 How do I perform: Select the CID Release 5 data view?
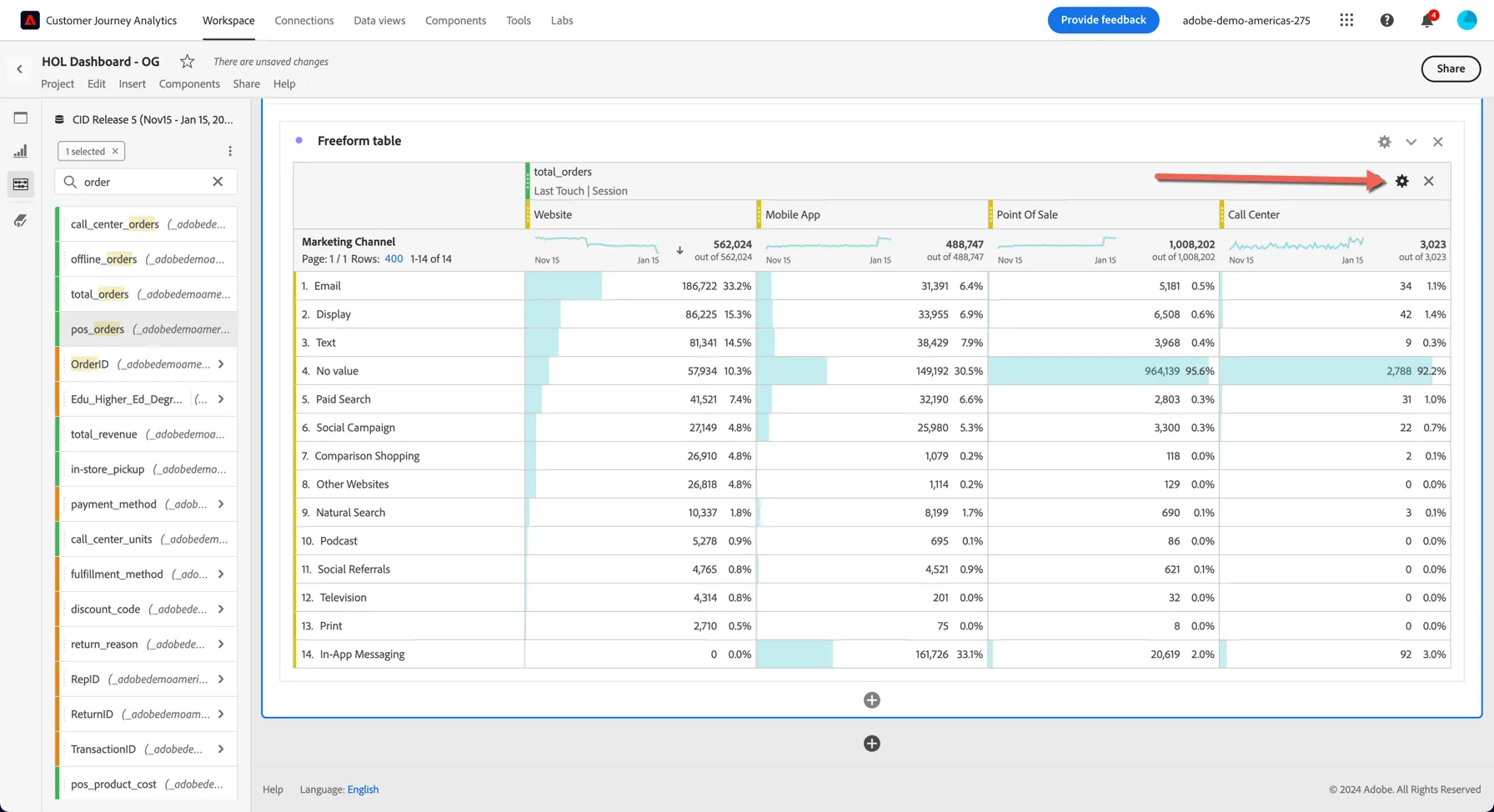[x=145, y=119]
